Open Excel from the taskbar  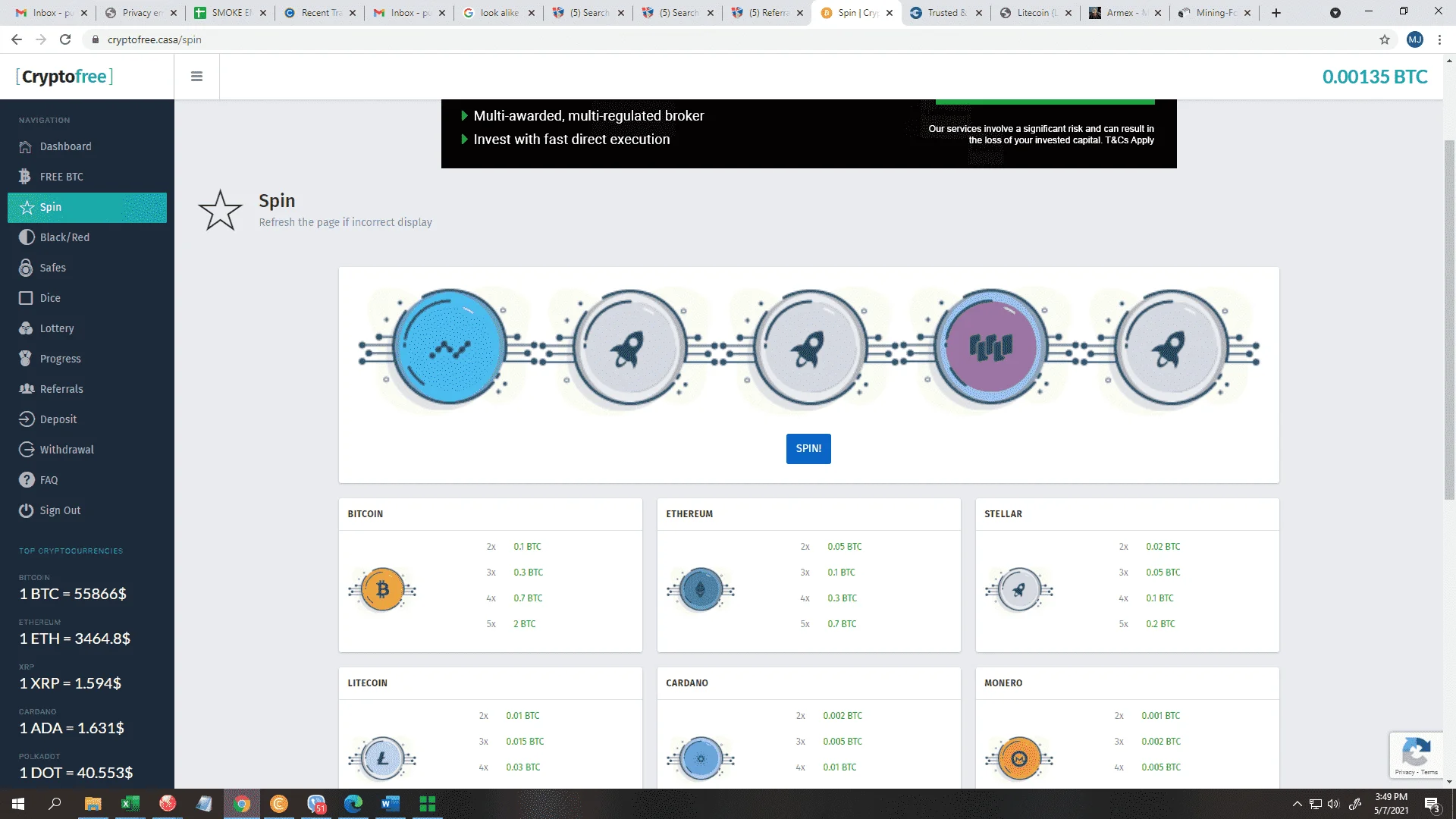pyautogui.click(x=130, y=804)
